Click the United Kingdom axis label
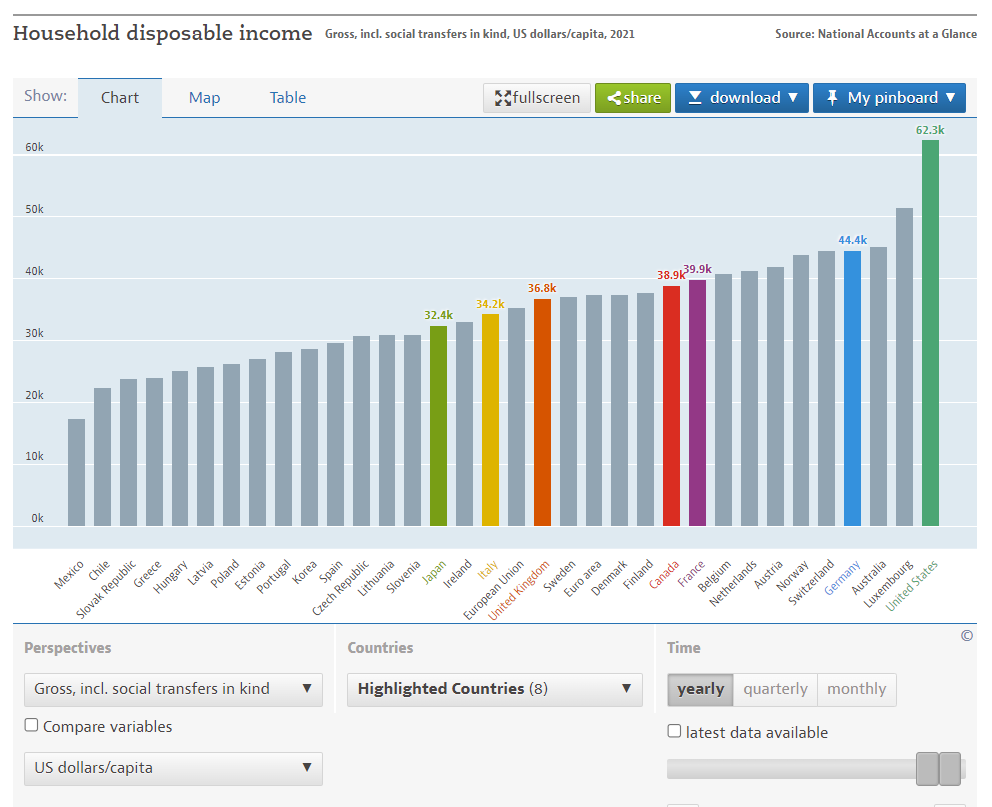992x807 pixels. coord(519,590)
